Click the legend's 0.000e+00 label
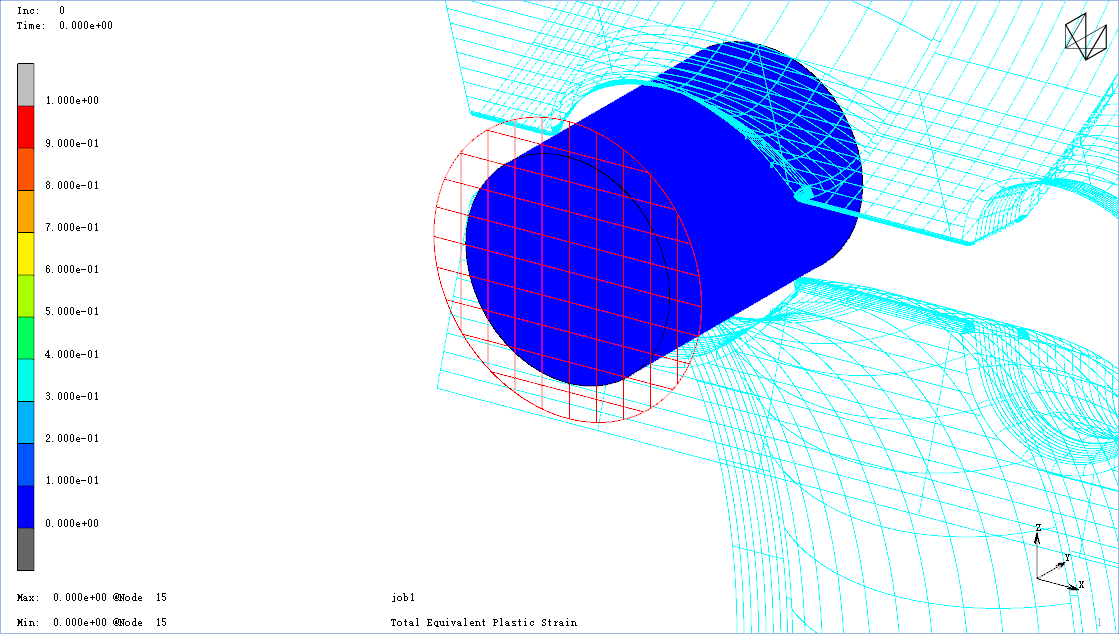The width and height of the screenshot is (1119, 634). tap(72, 523)
